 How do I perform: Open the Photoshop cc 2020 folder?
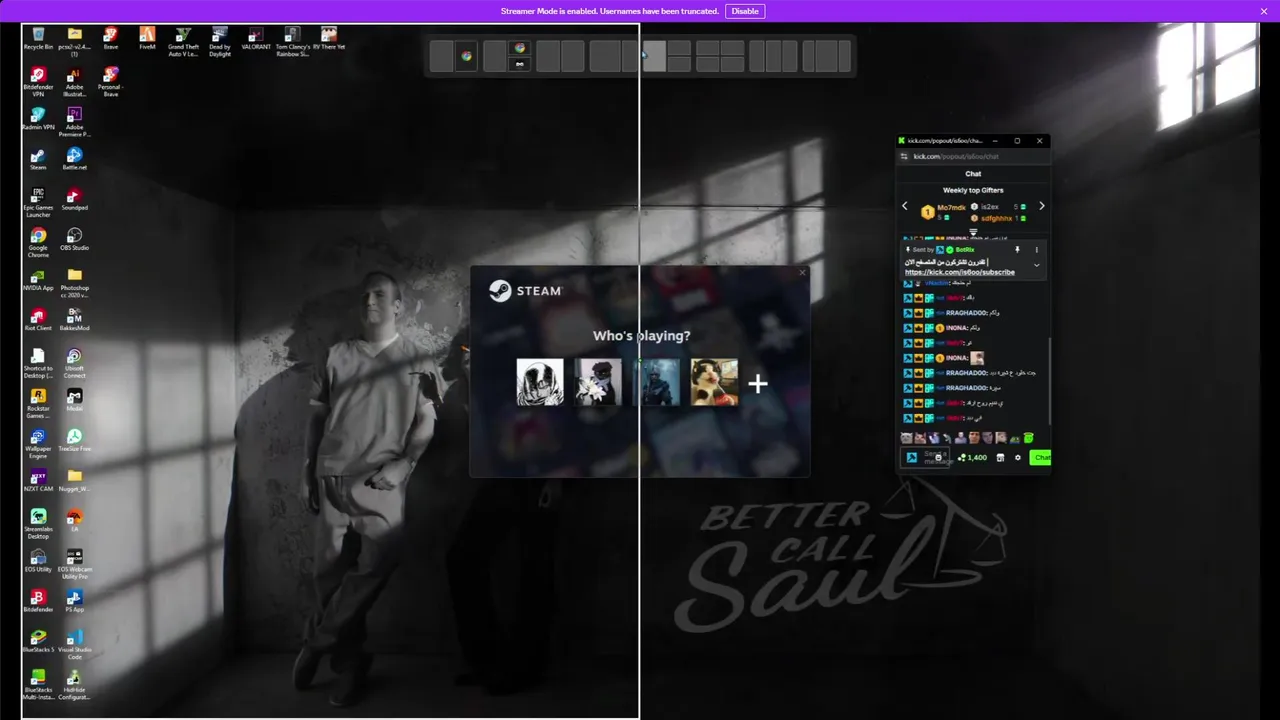74,283
